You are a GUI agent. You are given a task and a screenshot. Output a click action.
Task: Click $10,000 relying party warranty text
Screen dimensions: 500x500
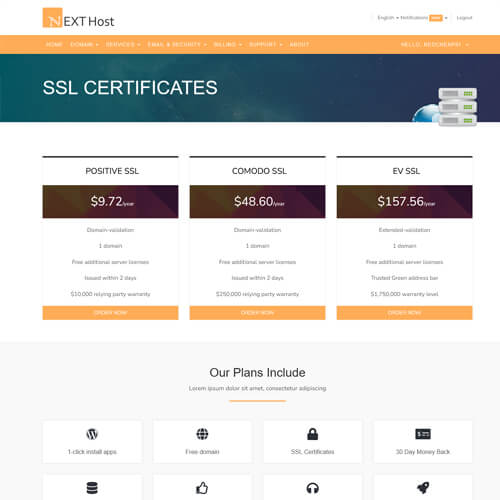tap(110, 294)
